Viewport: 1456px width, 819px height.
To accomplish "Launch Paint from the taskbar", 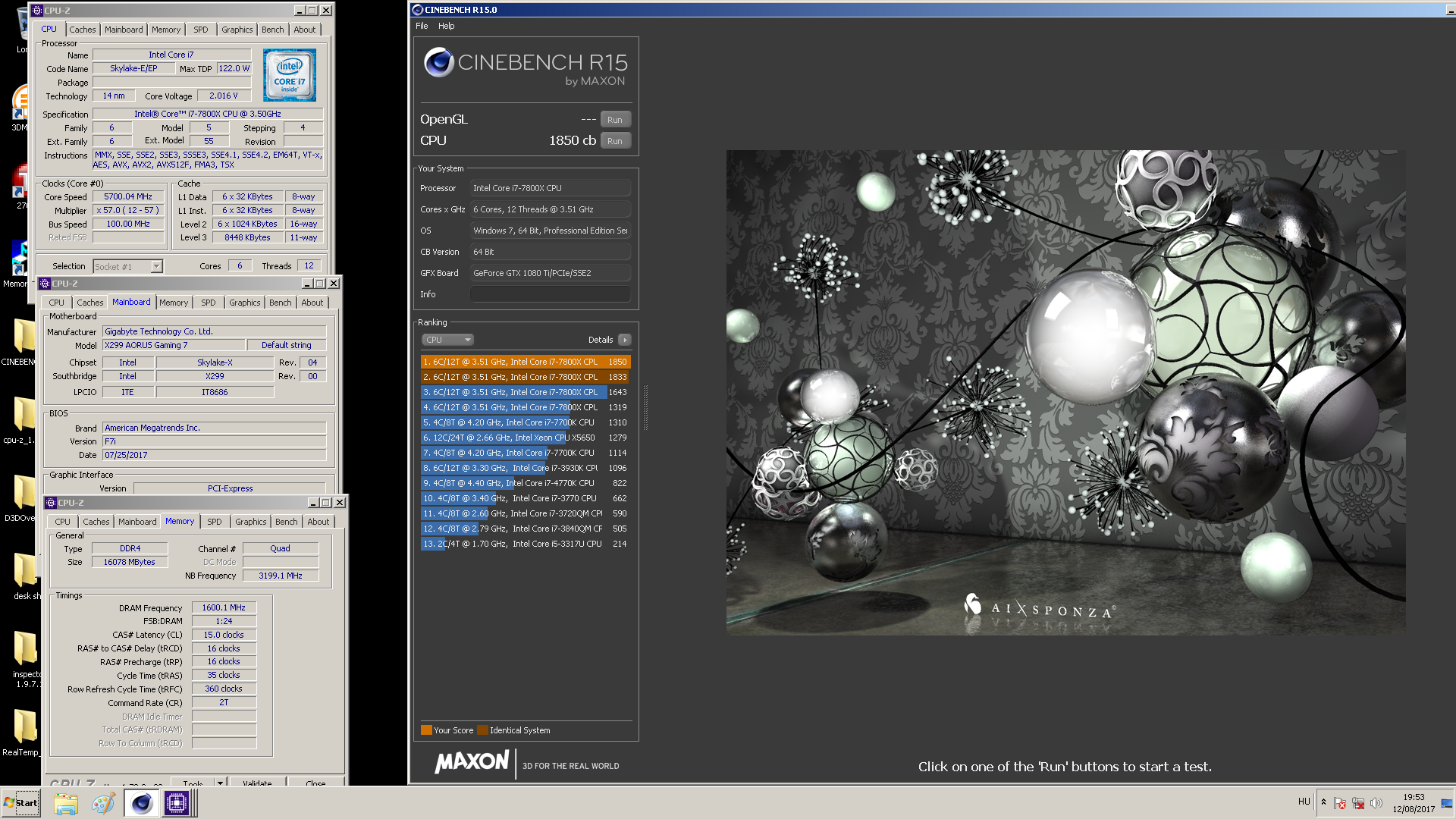I will [103, 803].
